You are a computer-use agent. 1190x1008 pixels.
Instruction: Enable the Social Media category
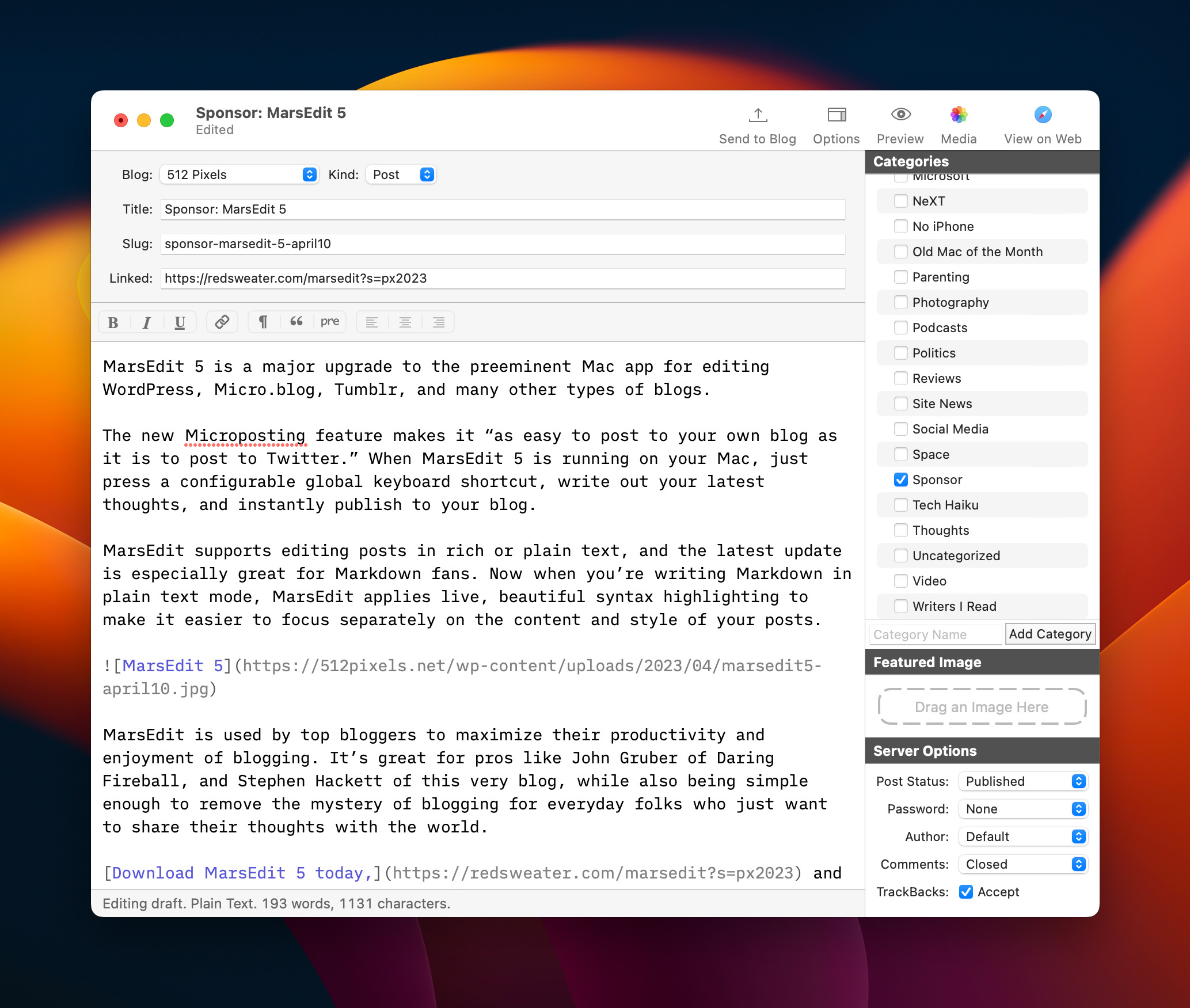tap(901, 429)
